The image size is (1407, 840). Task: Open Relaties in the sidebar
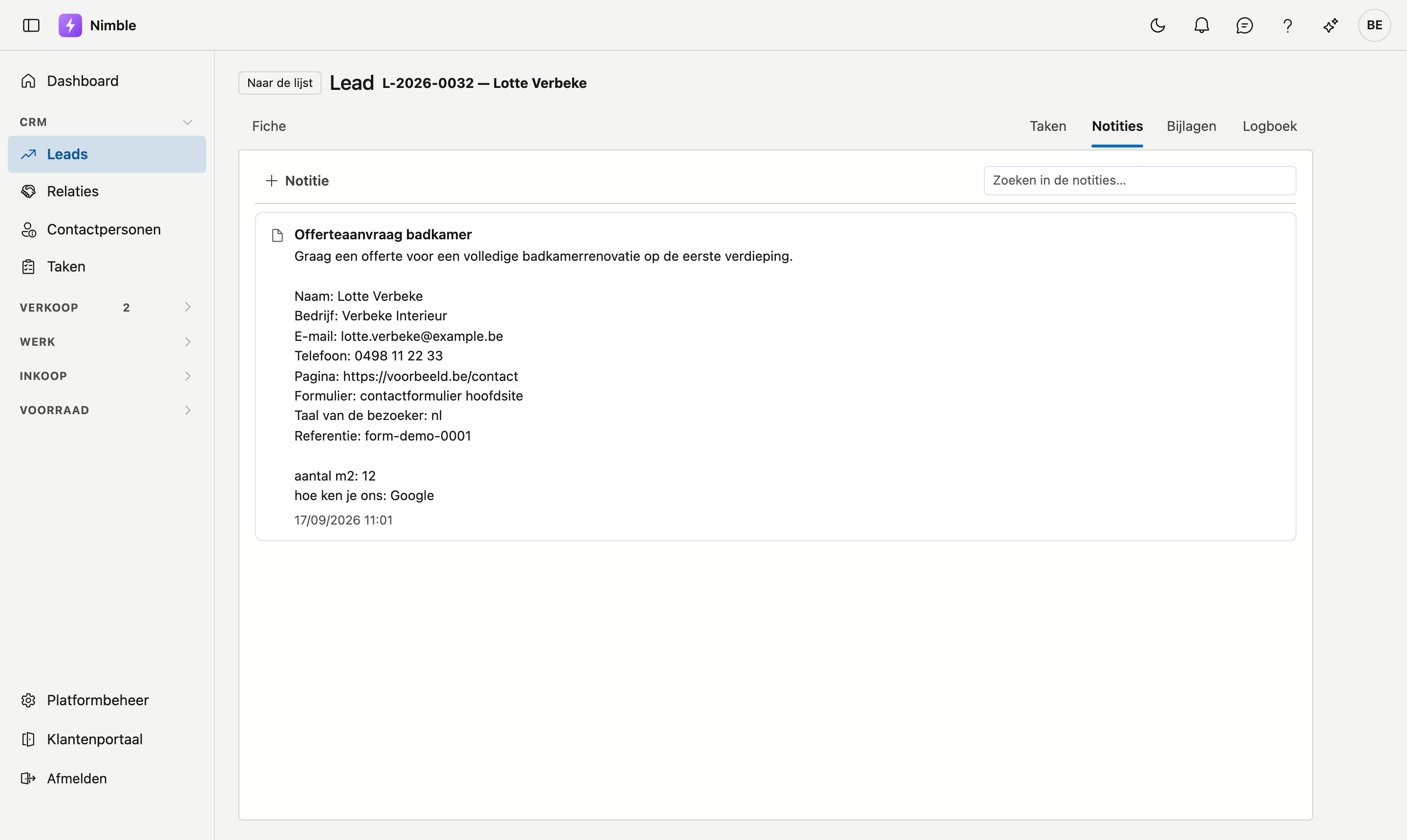(107, 191)
